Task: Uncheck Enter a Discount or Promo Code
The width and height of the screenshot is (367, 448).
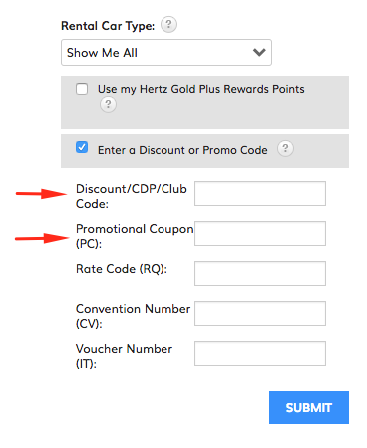Action: click(x=82, y=147)
